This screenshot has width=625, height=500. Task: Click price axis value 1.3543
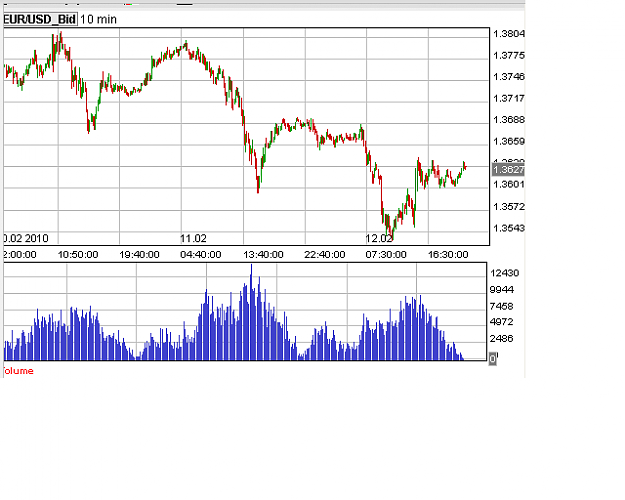[x=509, y=228]
